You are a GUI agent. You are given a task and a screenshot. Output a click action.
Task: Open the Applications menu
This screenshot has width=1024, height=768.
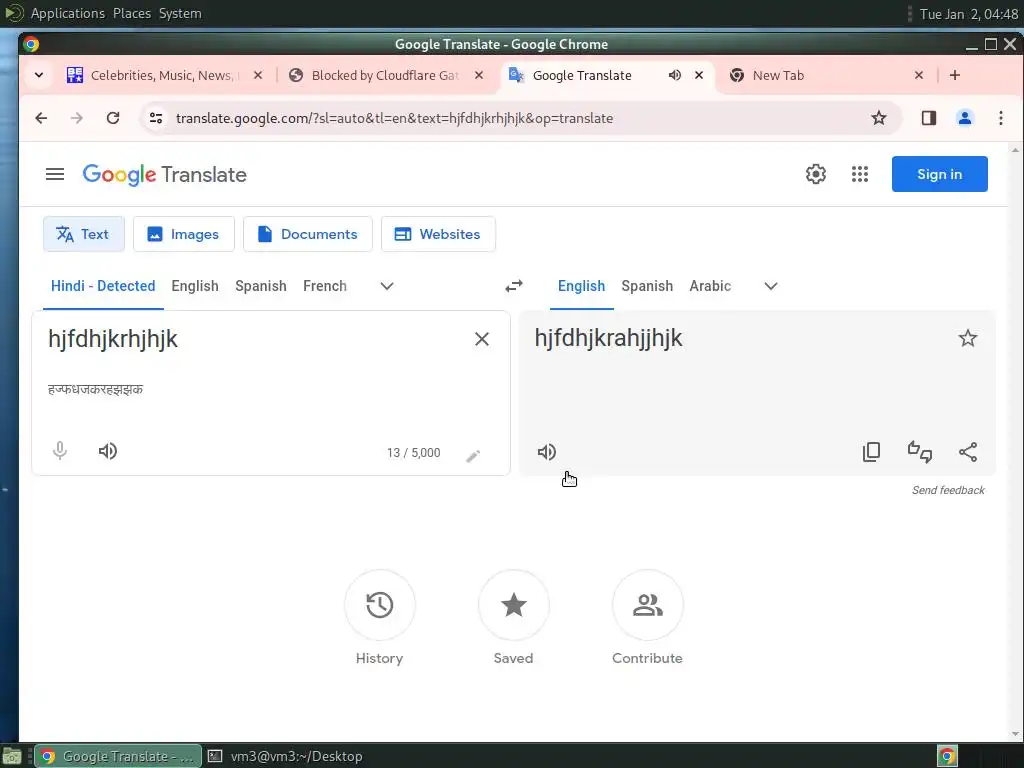point(67,13)
